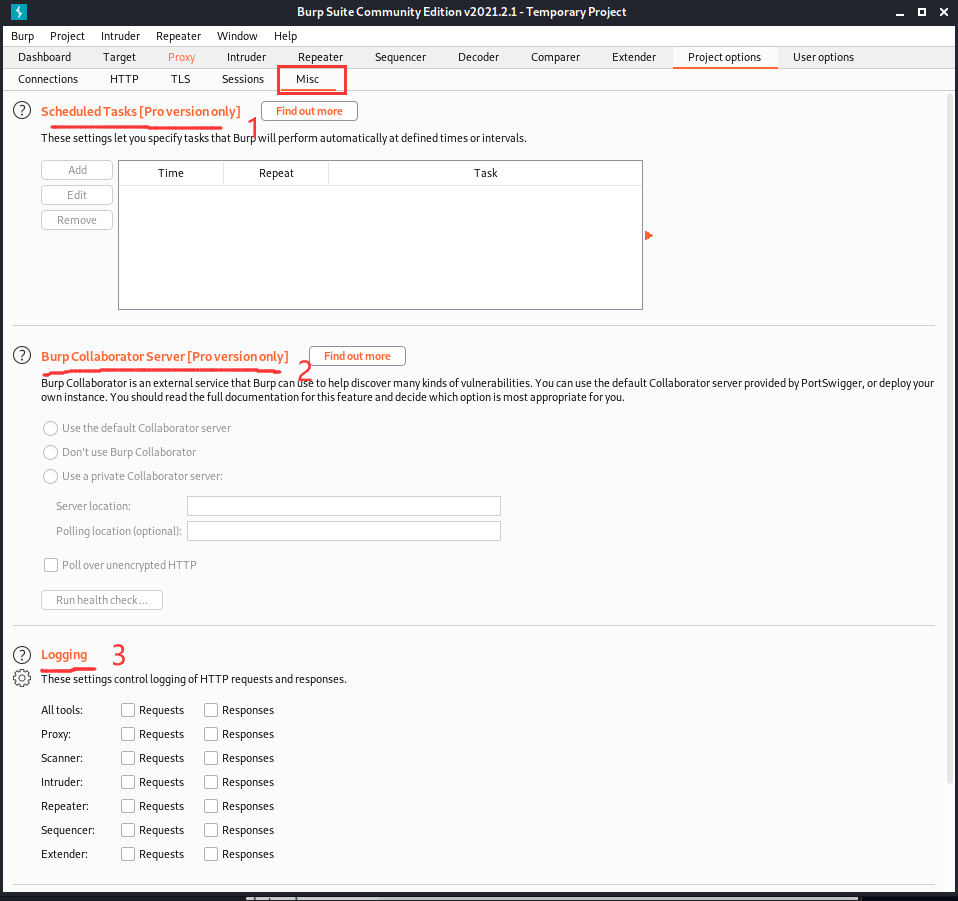The image size is (958, 901).
Task: Select Use a private Collaborator server
Action: click(50, 476)
